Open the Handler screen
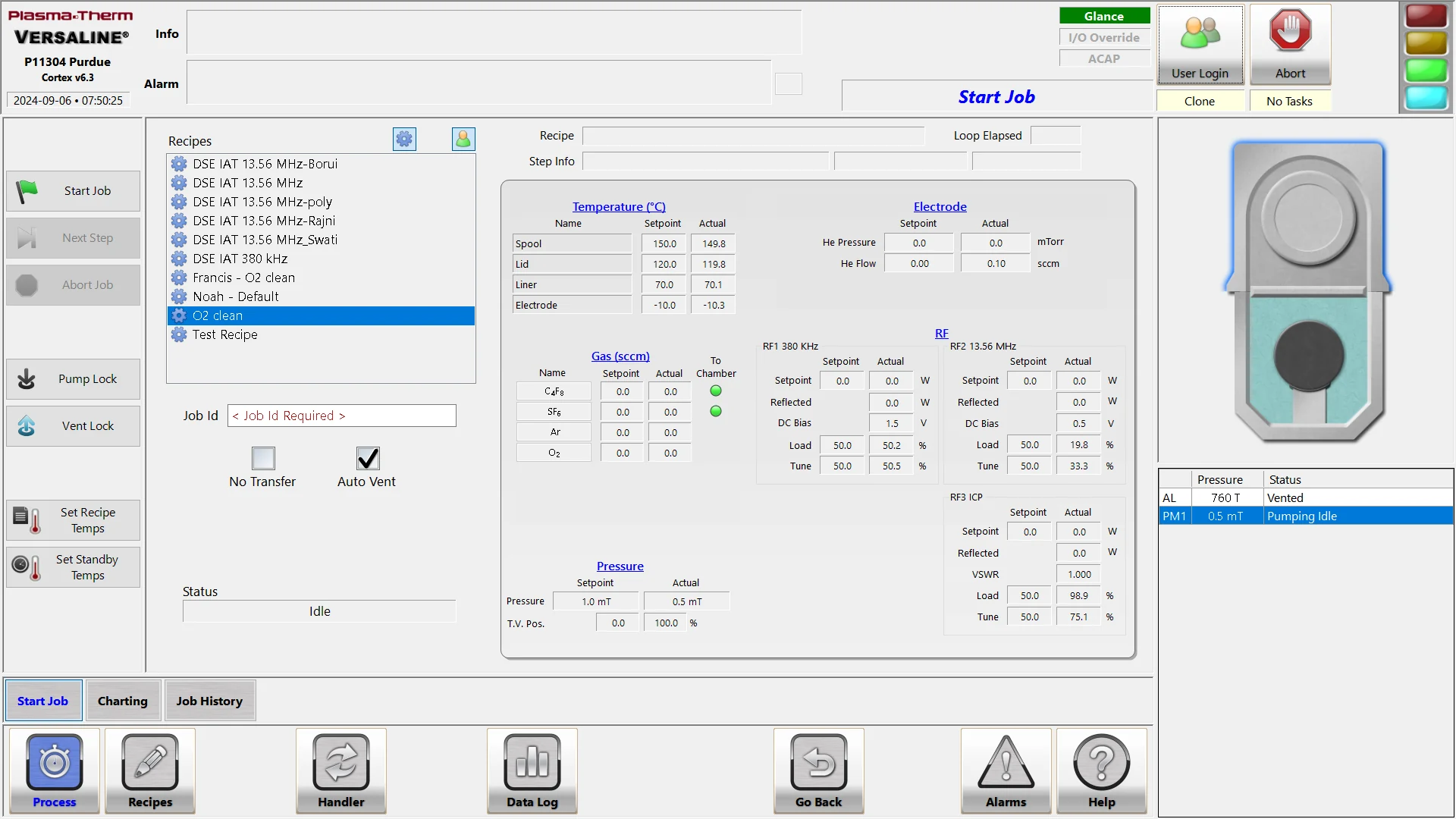This screenshot has height=819, width=1456. 341,770
